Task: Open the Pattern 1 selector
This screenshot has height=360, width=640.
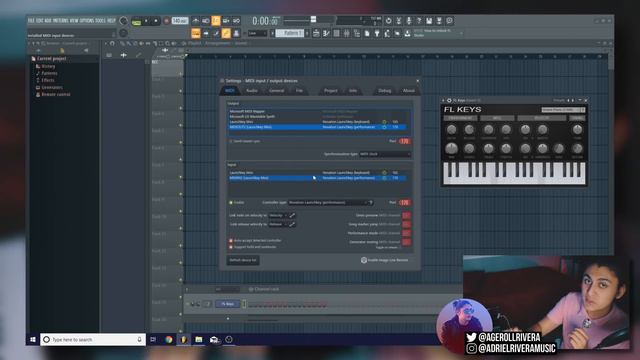Action: pyautogui.click(x=290, y=33)
